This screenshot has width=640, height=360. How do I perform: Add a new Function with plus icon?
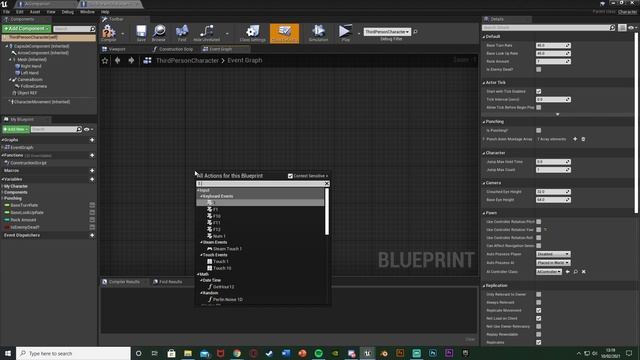(92, 156)
